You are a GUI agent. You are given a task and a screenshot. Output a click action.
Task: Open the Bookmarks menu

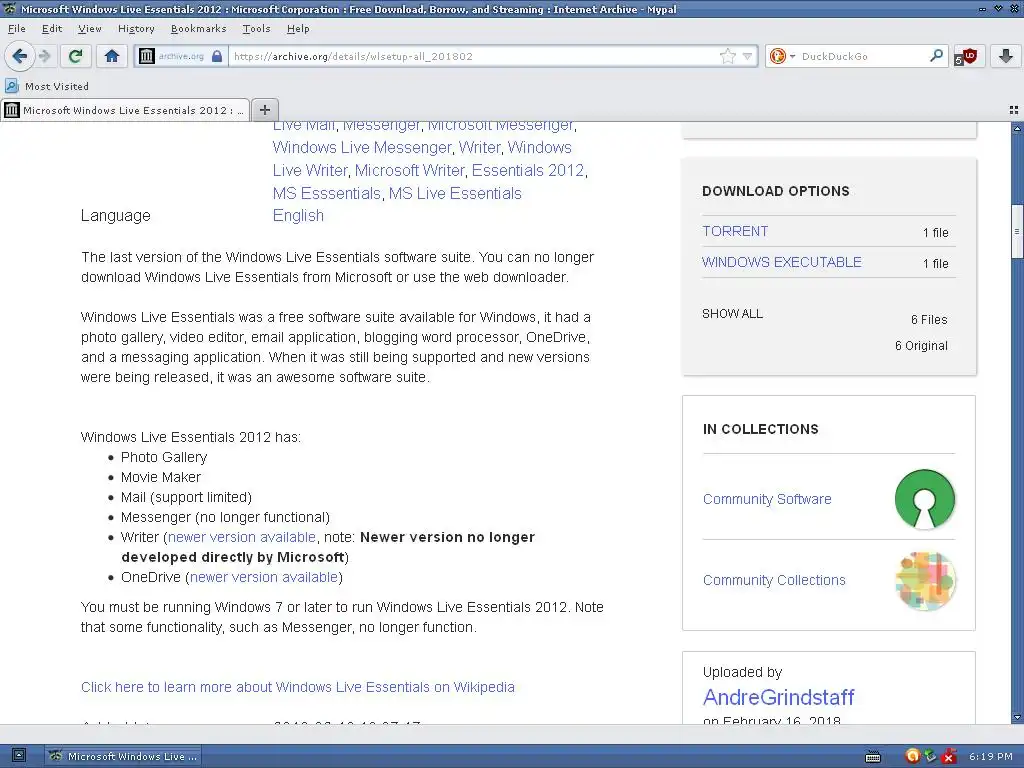tap(198, 29)
